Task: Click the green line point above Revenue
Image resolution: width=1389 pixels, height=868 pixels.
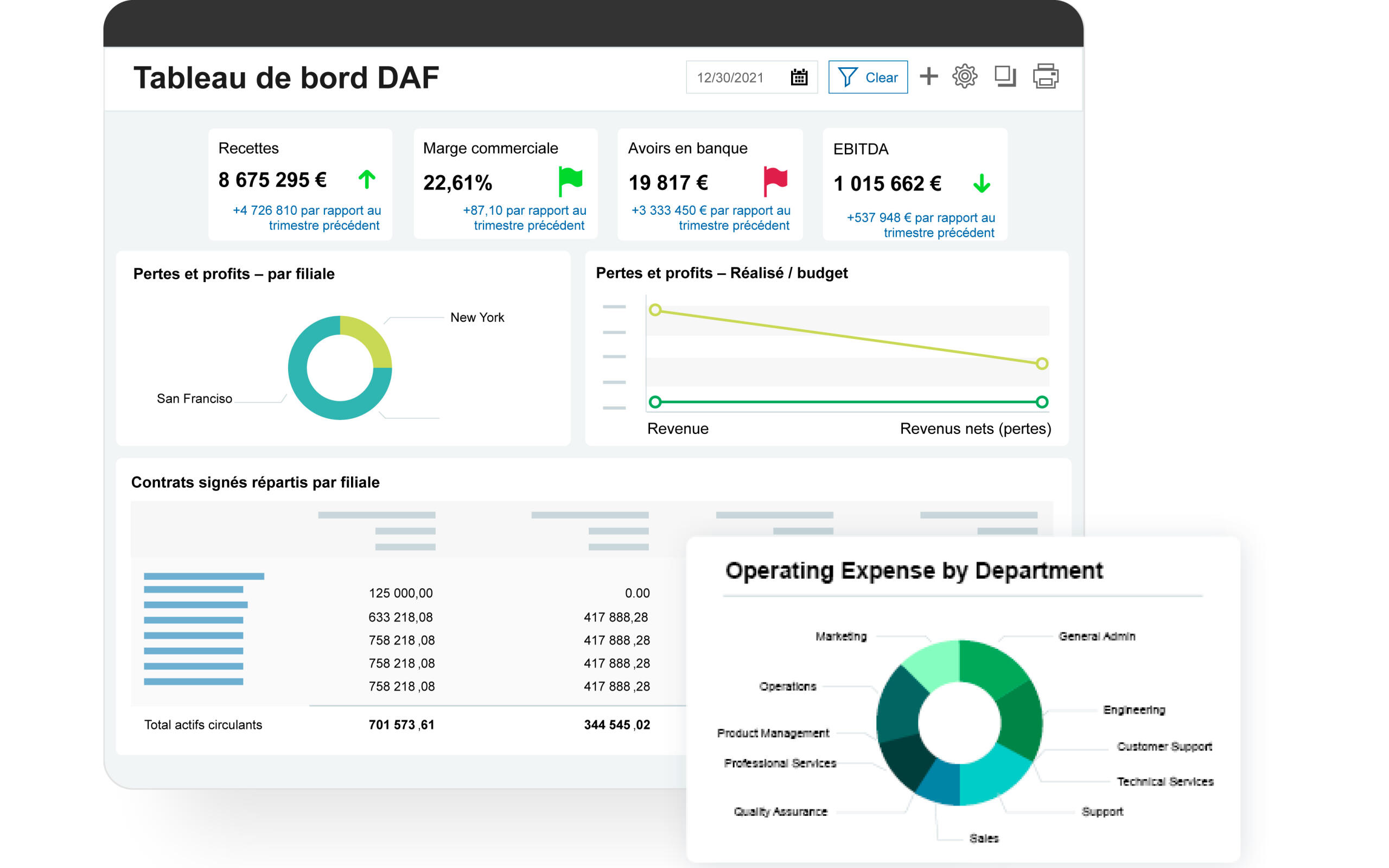Action: (655, 402)
